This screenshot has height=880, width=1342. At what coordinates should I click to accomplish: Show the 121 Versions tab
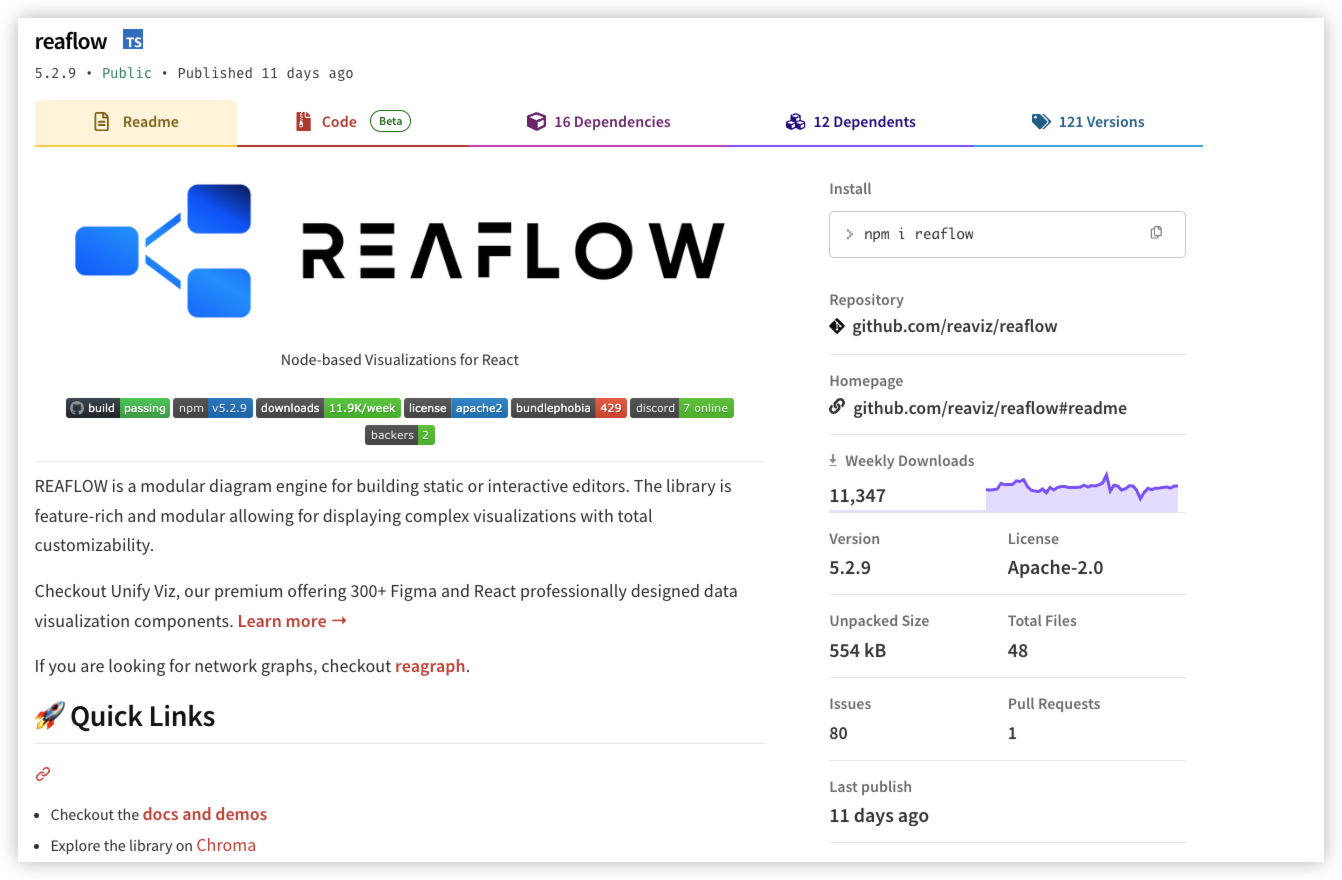point(1088,123)
